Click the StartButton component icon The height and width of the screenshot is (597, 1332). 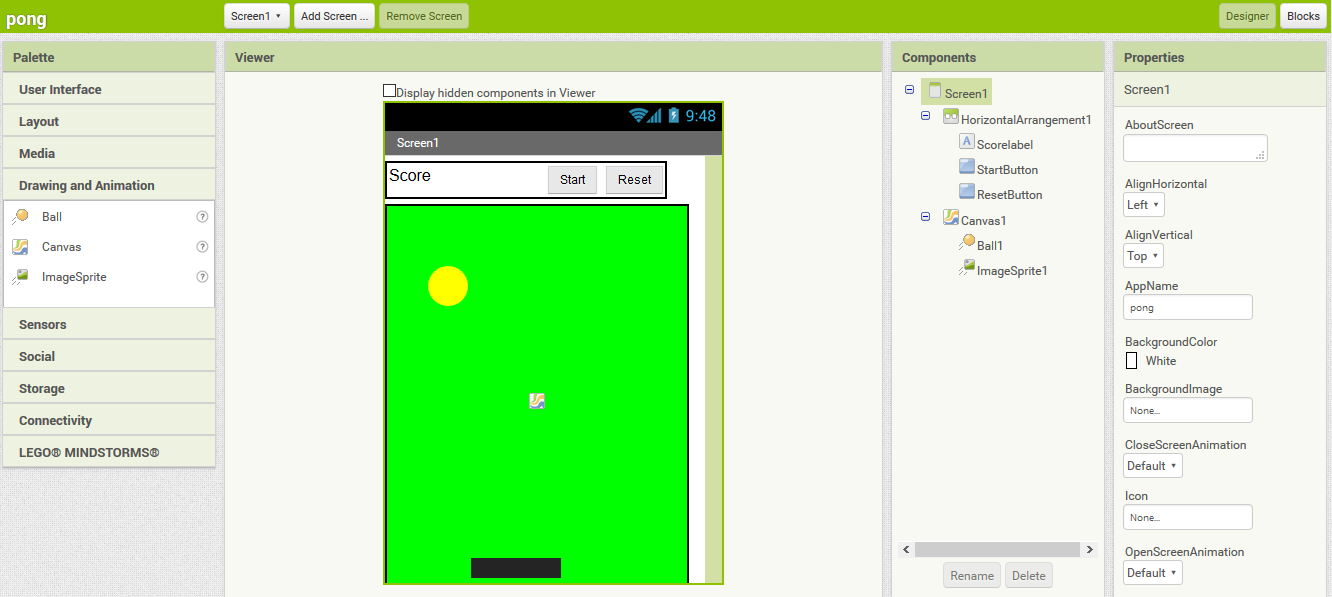pyautogui.click(x=967, y=167)
